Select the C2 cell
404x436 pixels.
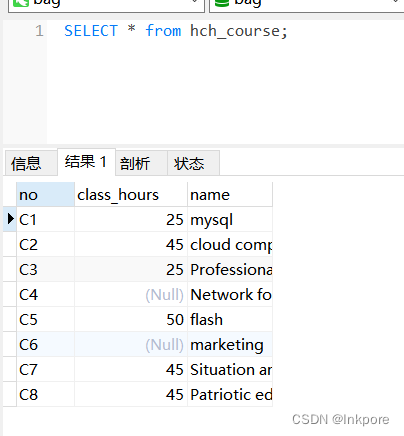(45, 244)
